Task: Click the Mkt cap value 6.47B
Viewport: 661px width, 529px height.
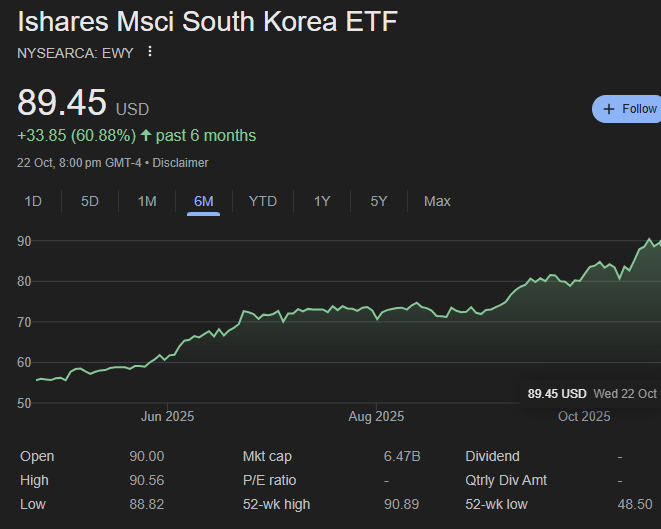Action: click(x=402, y=457)
